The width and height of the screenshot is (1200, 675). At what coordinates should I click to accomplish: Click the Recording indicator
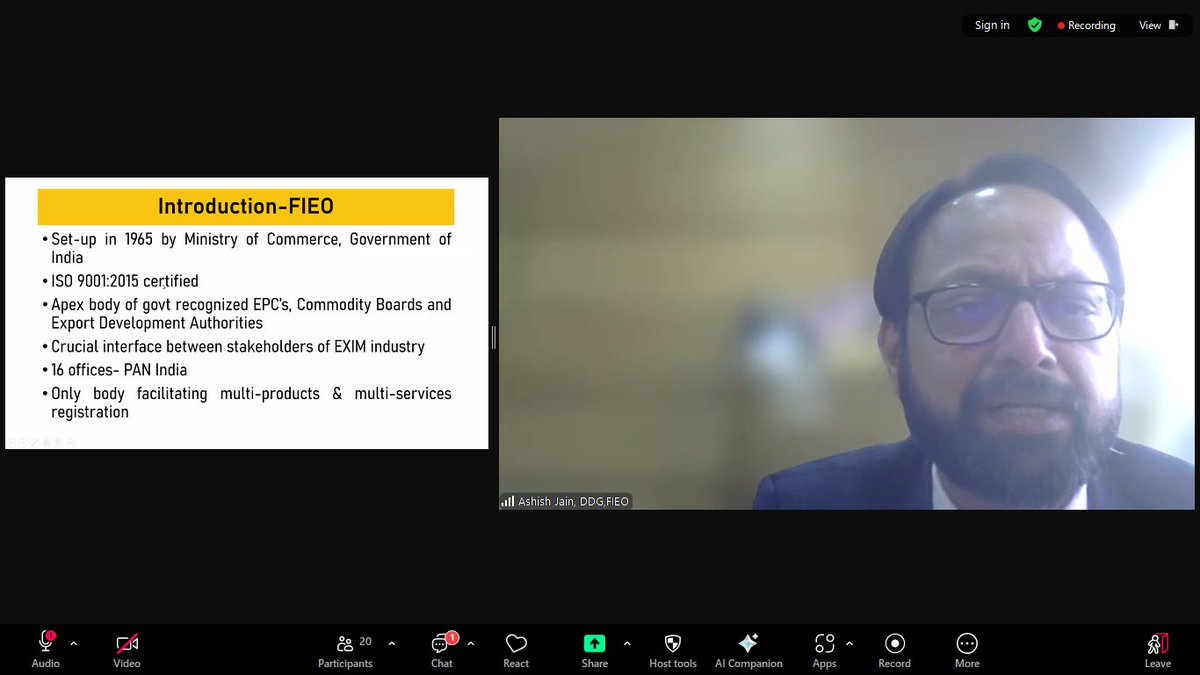pyautogui.click(x=1086, y=25)
